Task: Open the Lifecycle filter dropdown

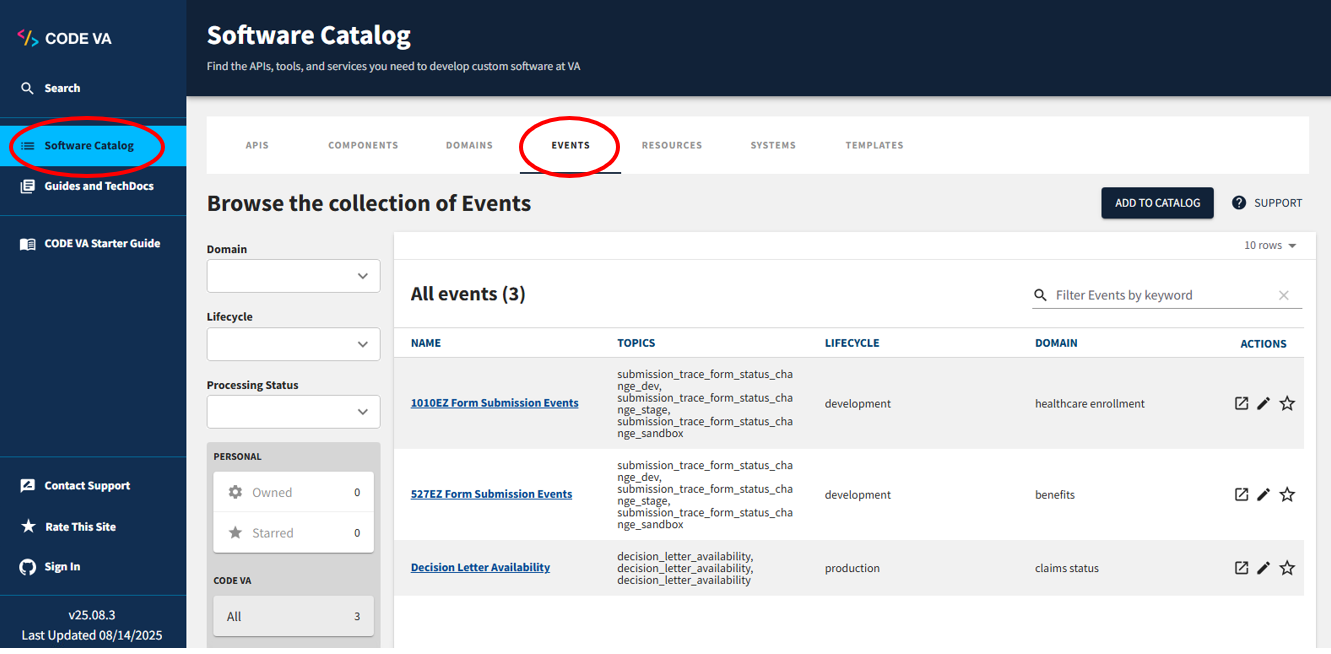Action: pyautogui.click(x=293, y=344)
